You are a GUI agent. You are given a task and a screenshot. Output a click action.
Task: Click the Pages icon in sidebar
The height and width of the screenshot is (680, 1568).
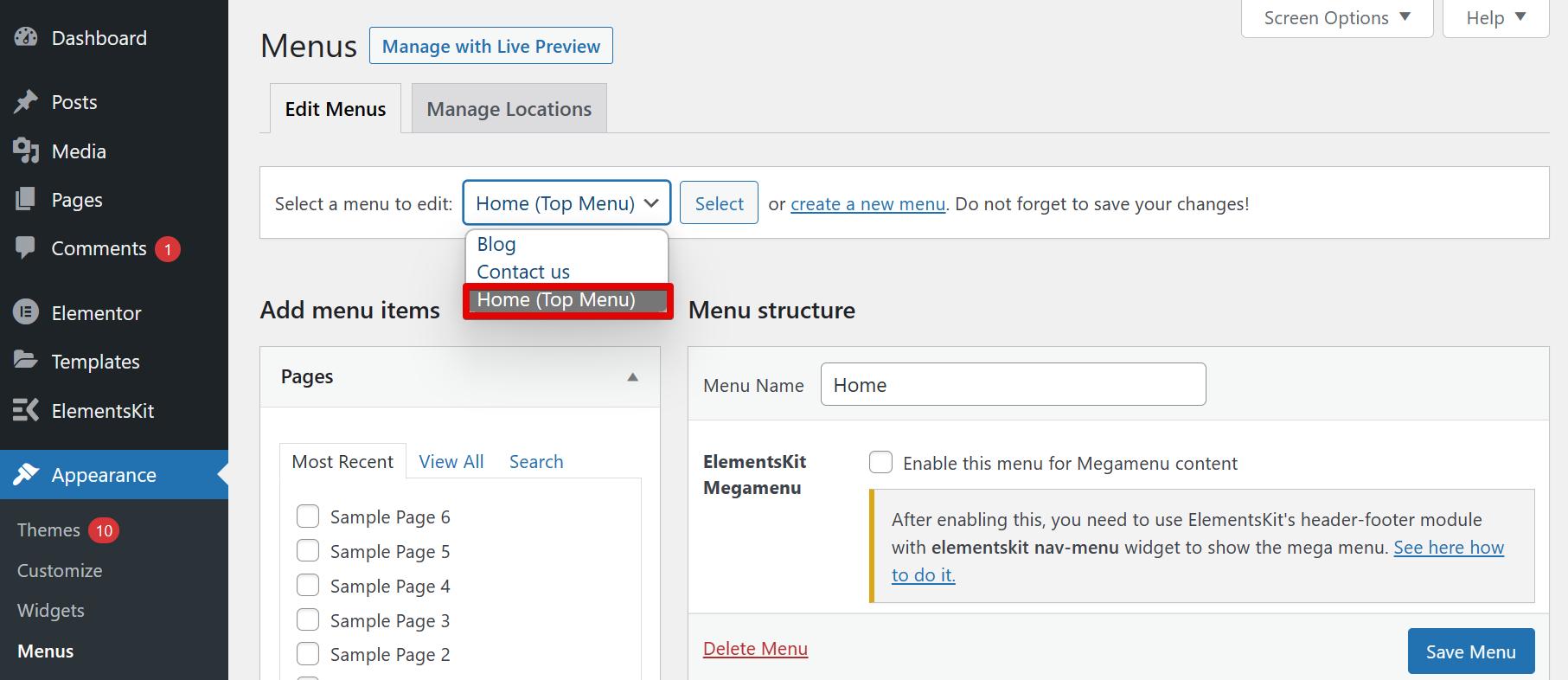(26, 199)
